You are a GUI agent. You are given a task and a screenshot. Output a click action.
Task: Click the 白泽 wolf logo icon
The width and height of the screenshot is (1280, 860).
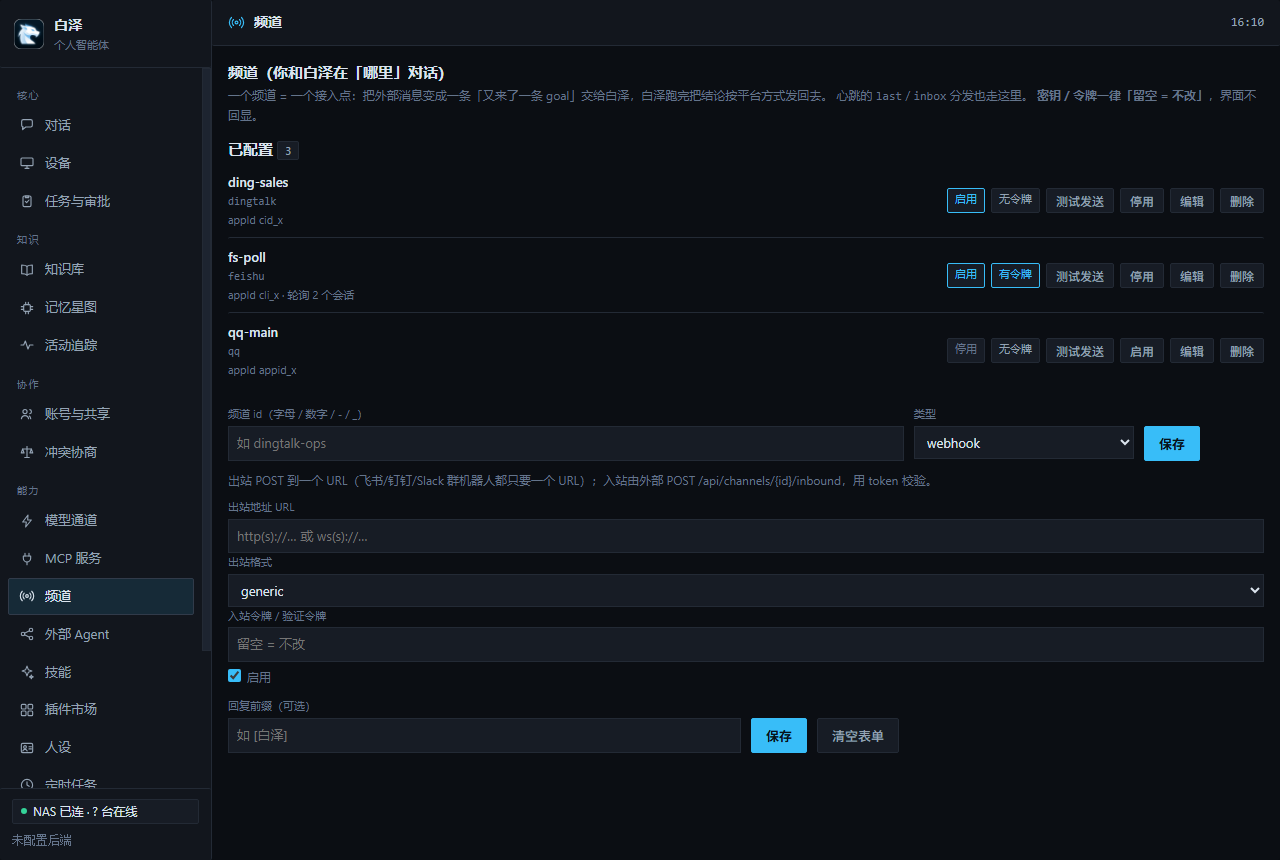(29, 34)
